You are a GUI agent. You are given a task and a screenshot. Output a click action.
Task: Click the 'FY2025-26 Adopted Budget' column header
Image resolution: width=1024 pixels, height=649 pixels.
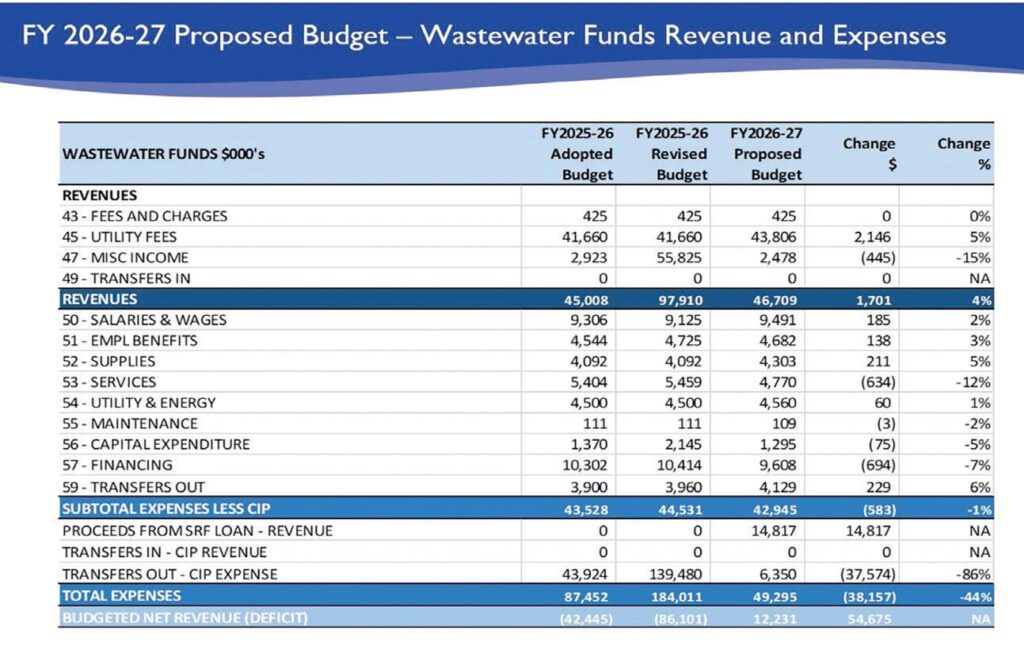tap(578, 154)
